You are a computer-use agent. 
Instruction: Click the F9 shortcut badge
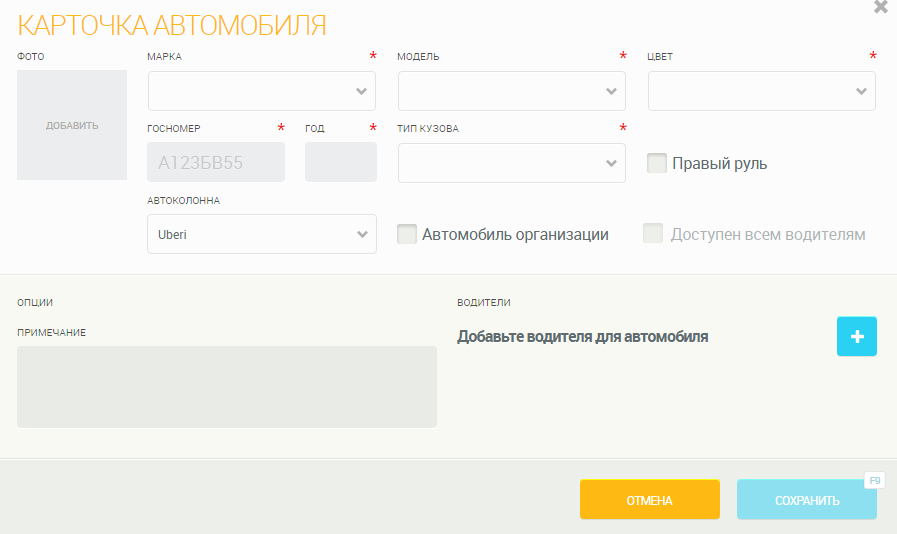[x=875, y=481]
